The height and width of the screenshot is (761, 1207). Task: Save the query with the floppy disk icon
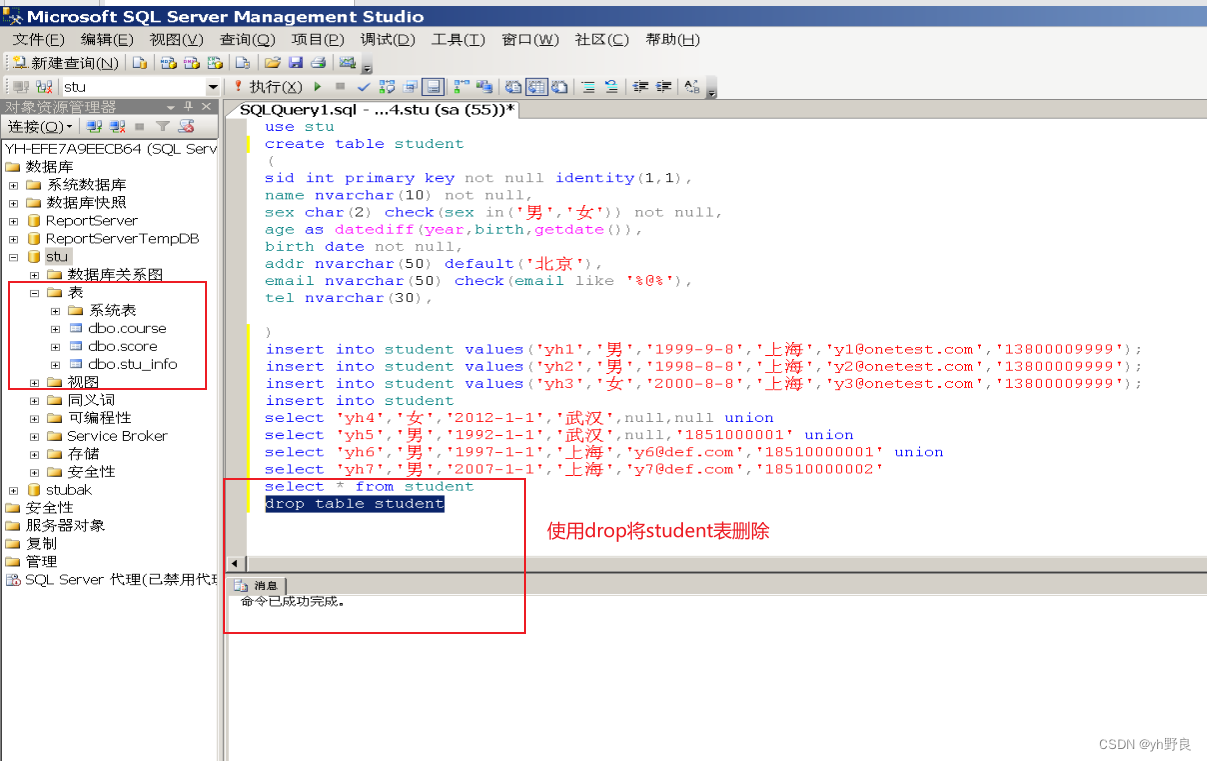point(295,62)
